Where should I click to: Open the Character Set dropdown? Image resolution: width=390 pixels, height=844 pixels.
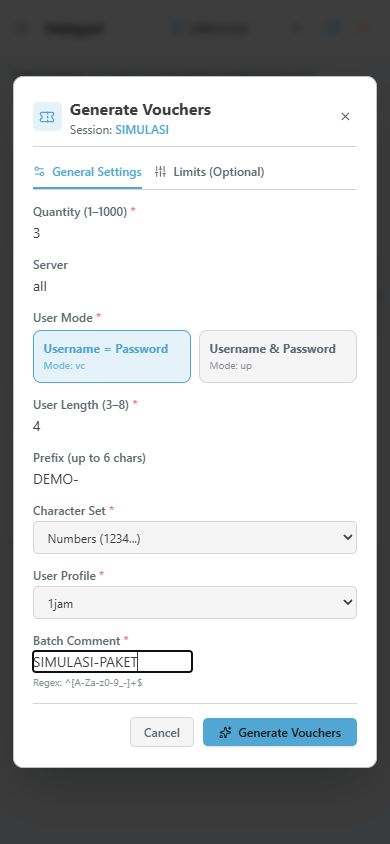[x=195, y=538]
